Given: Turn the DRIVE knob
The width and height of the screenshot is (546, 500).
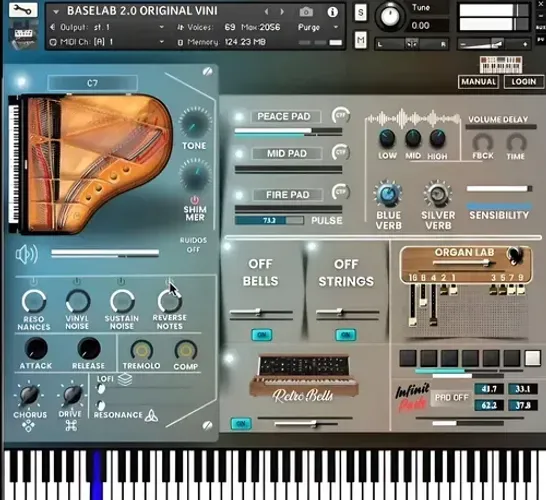Looking at the screenshot, I should 72,395.
